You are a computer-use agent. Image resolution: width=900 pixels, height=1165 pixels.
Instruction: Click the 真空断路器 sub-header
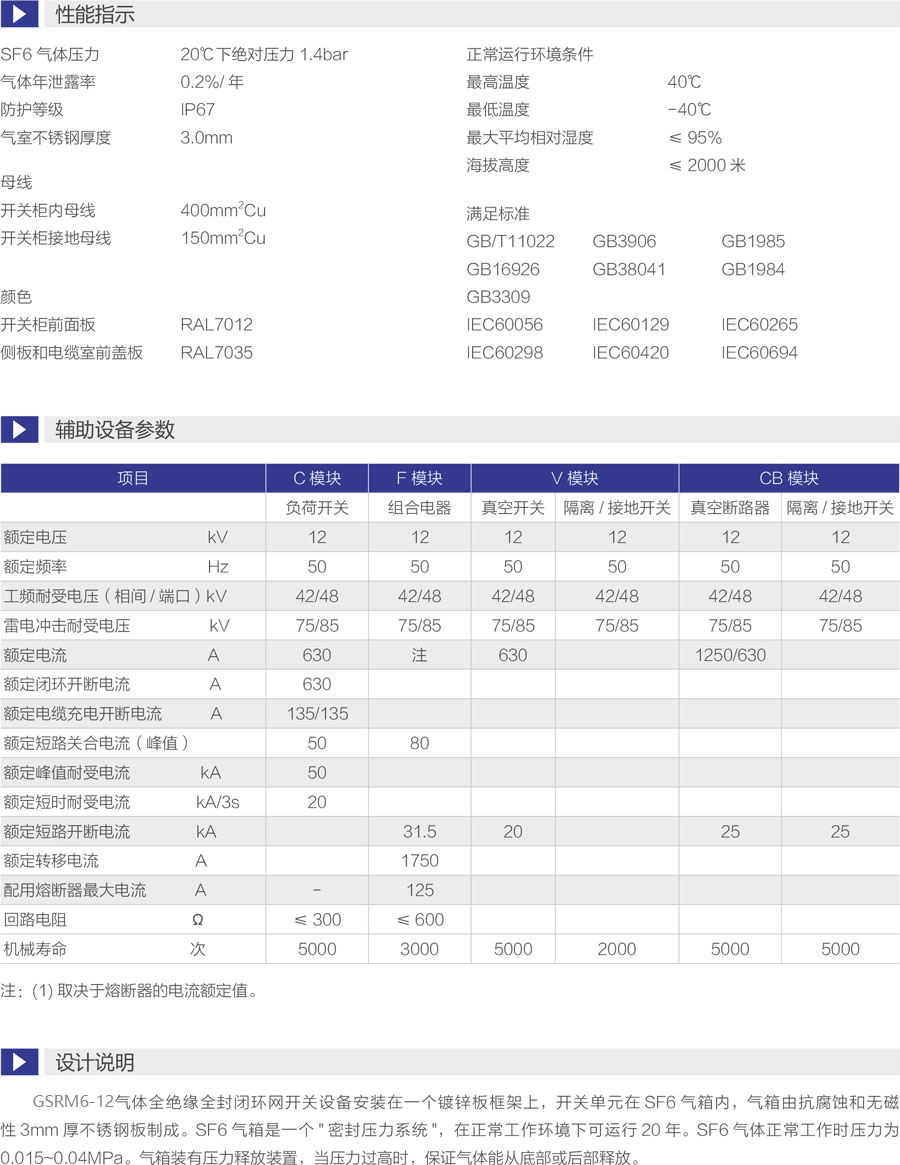(x=730, y=508)
